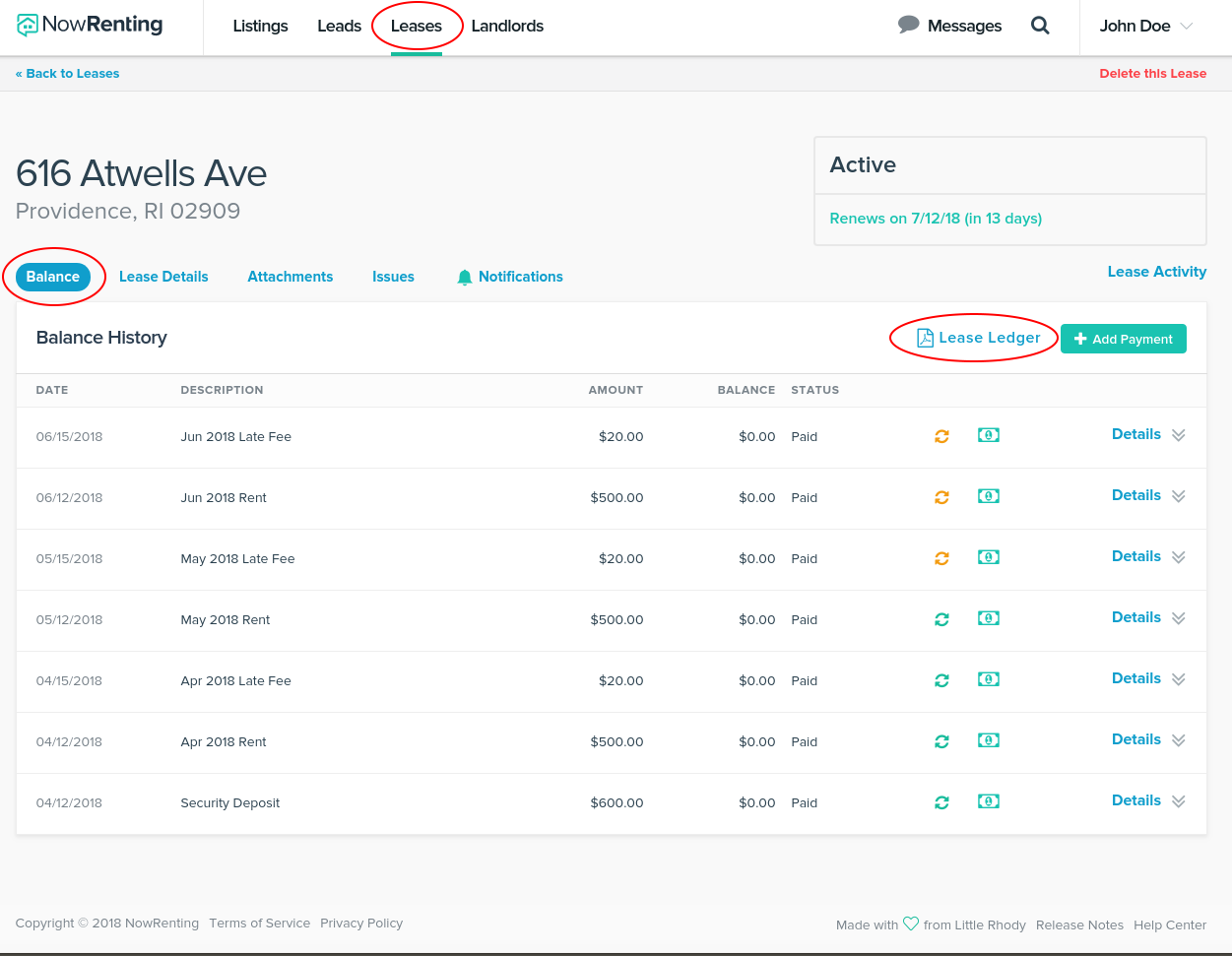Click the Security Deposit description text
Viewport: 1232px width, 956px height.
click(230, 803)
